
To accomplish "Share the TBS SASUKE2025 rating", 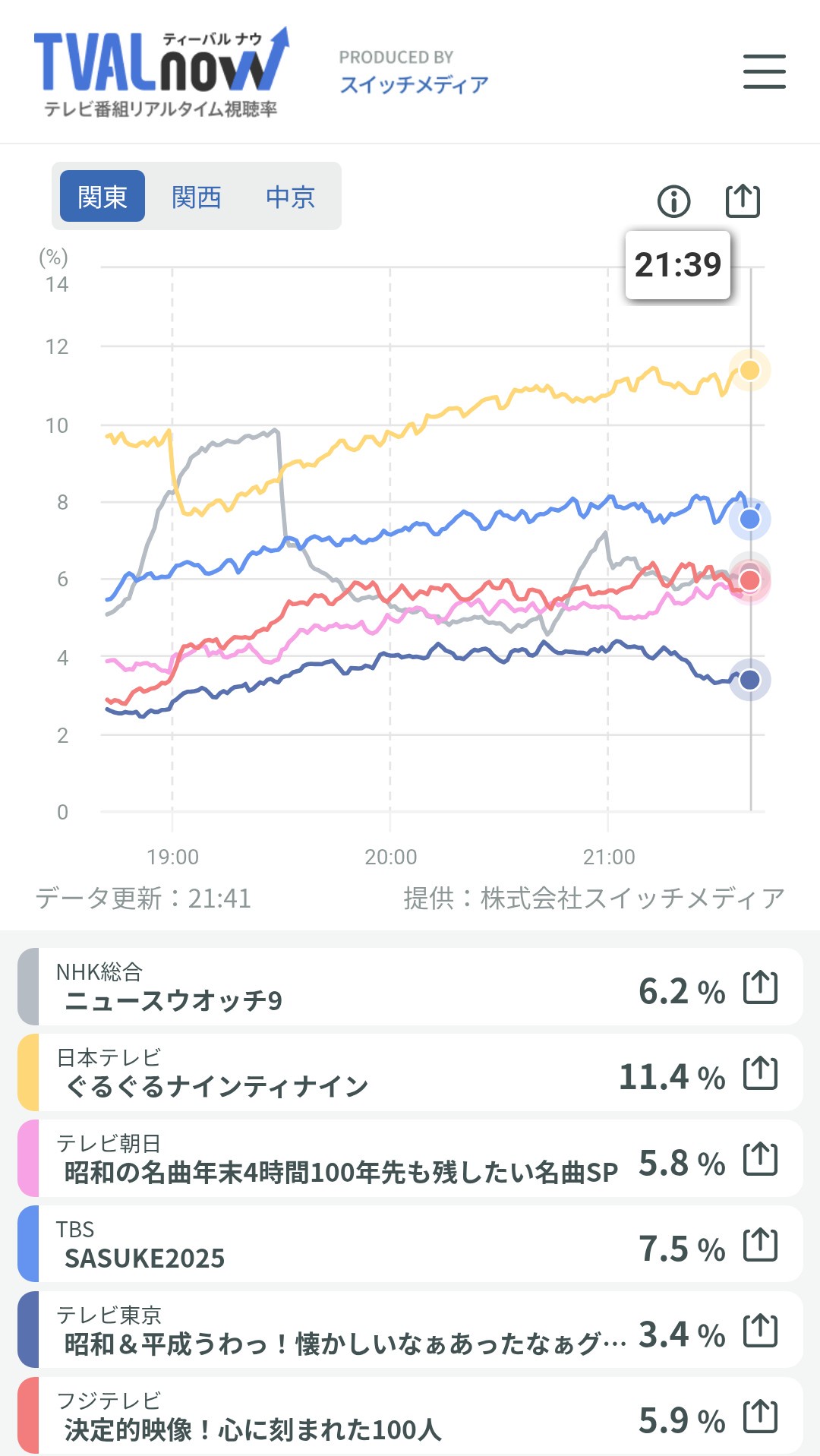I will pos(760,1244).
